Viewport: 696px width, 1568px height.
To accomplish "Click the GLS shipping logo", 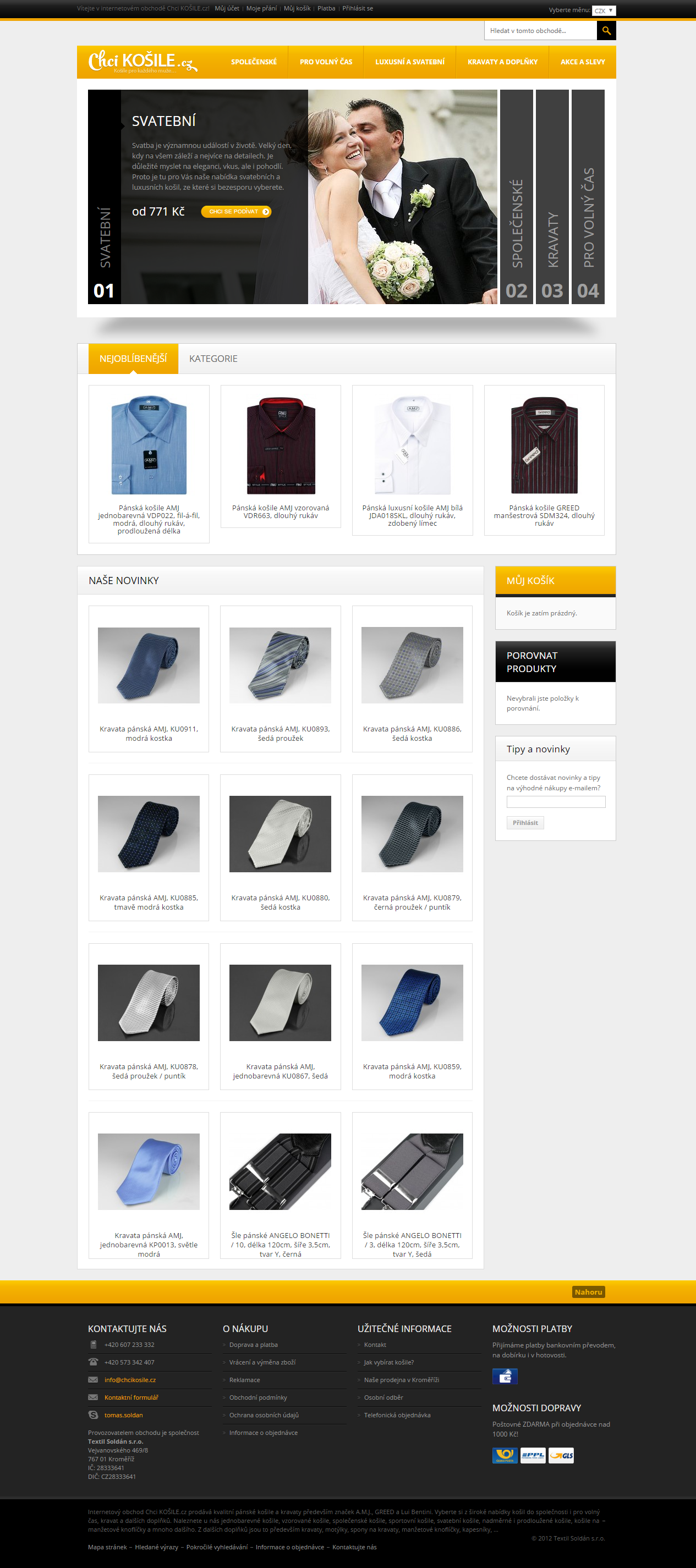I will [x=561, y=1455].
